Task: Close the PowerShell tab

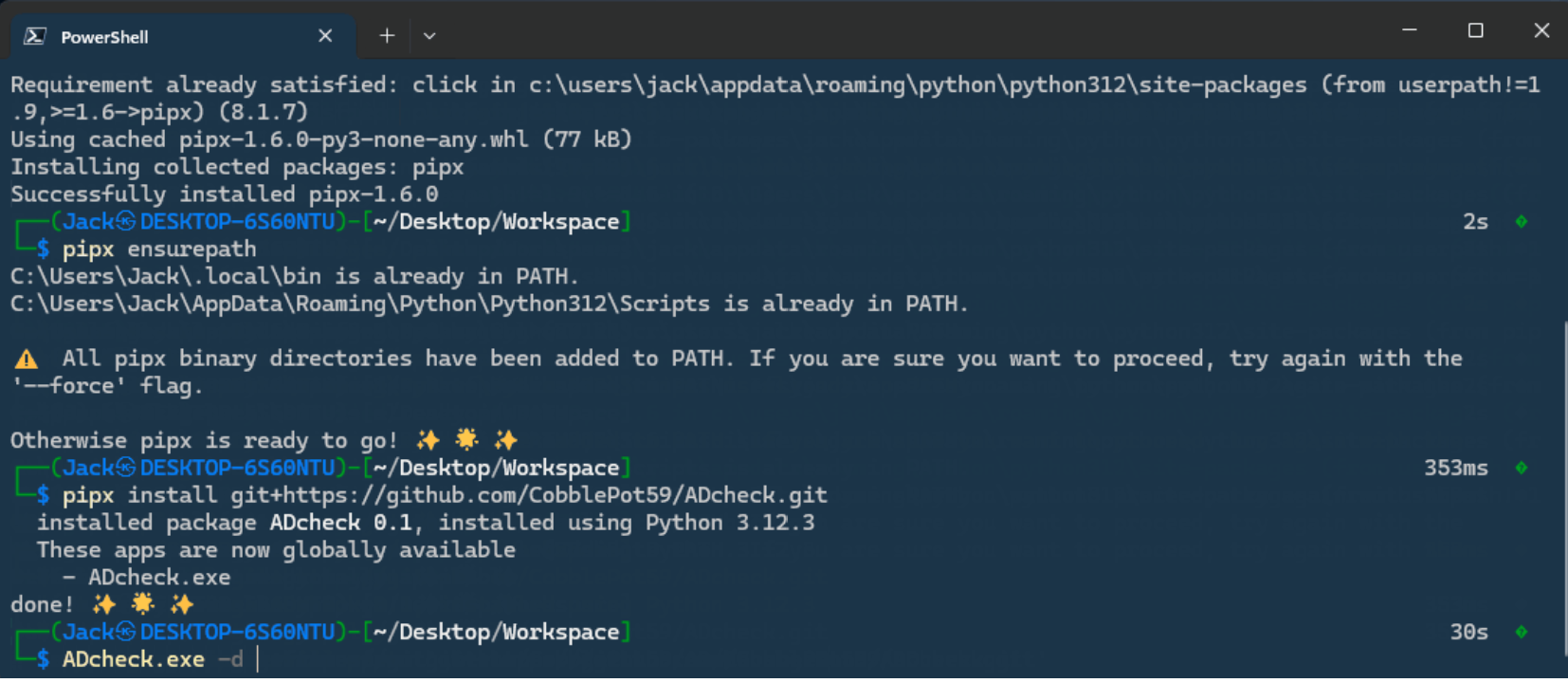Action: (325, 36)
